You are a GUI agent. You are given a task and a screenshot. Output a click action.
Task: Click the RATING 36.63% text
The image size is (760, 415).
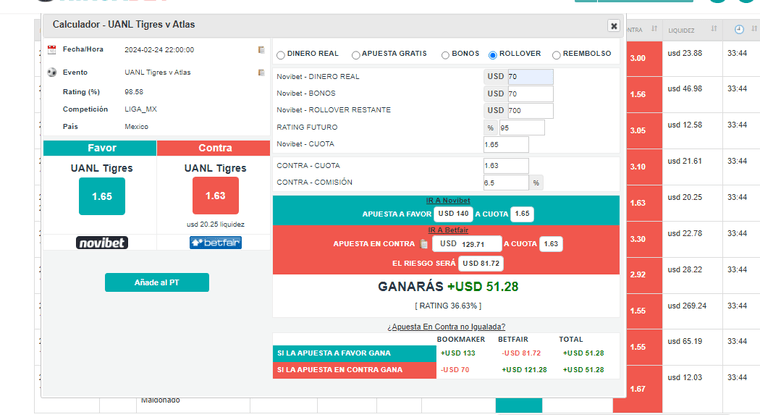[448, 306]
